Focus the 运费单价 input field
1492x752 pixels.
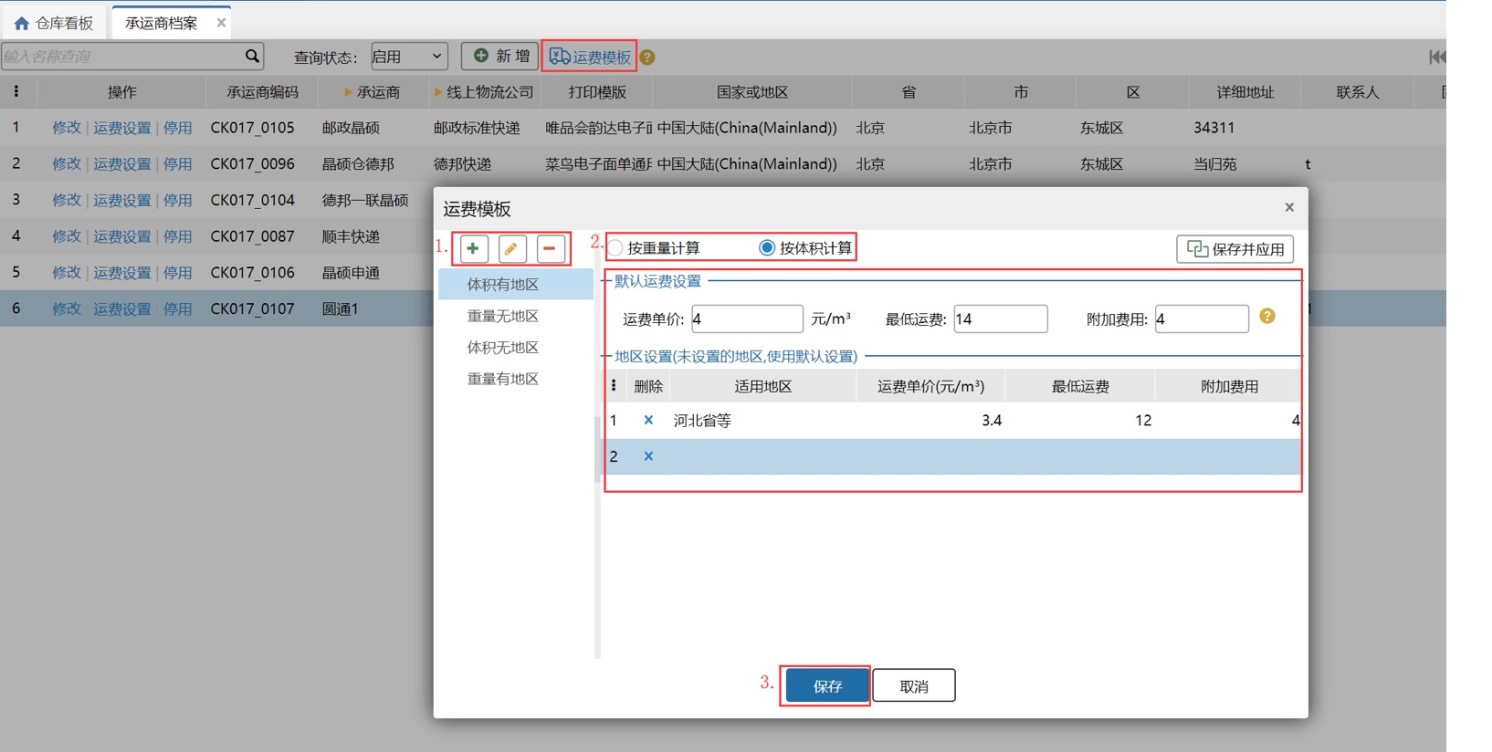746,319
